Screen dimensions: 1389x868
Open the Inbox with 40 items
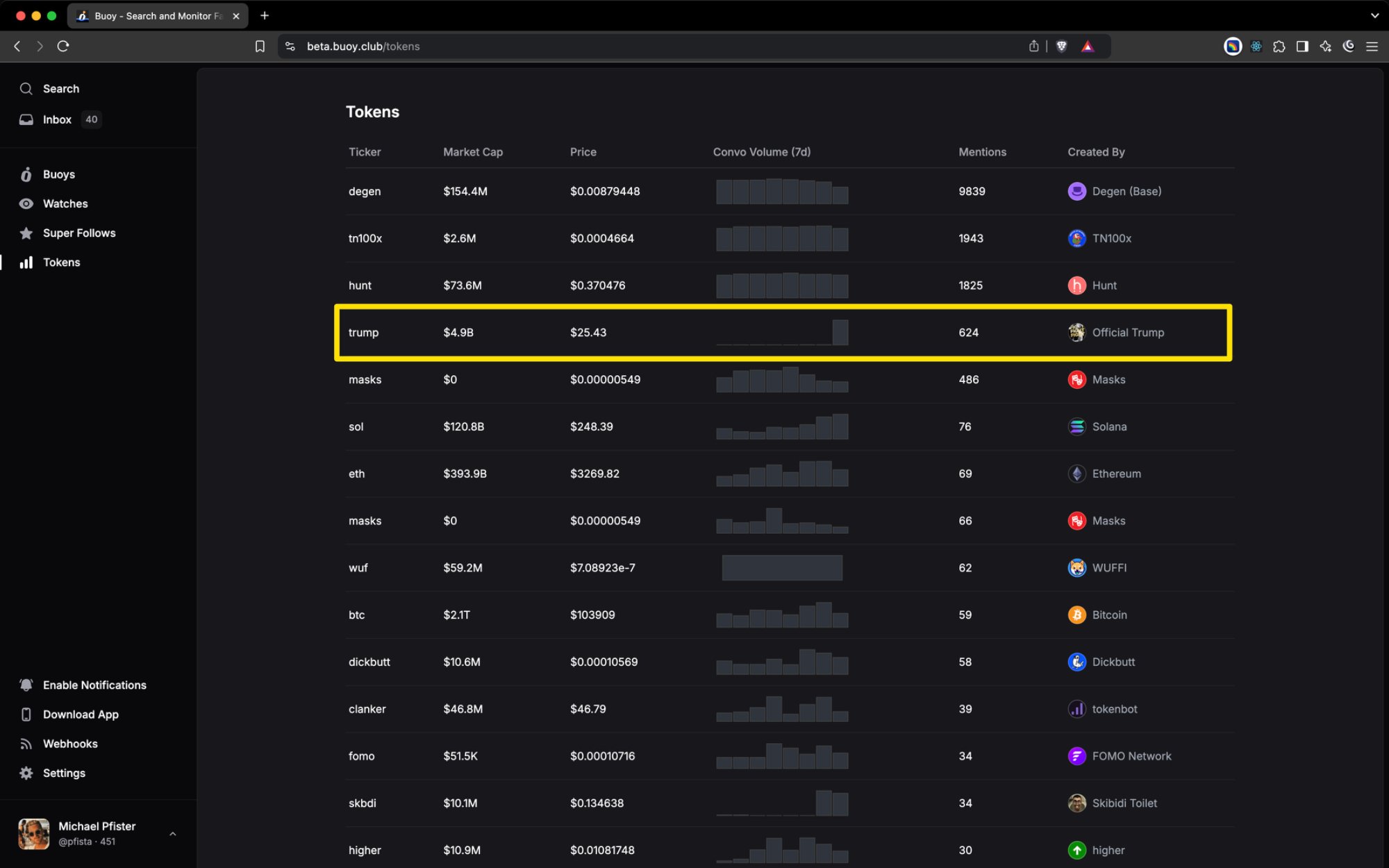57,119
